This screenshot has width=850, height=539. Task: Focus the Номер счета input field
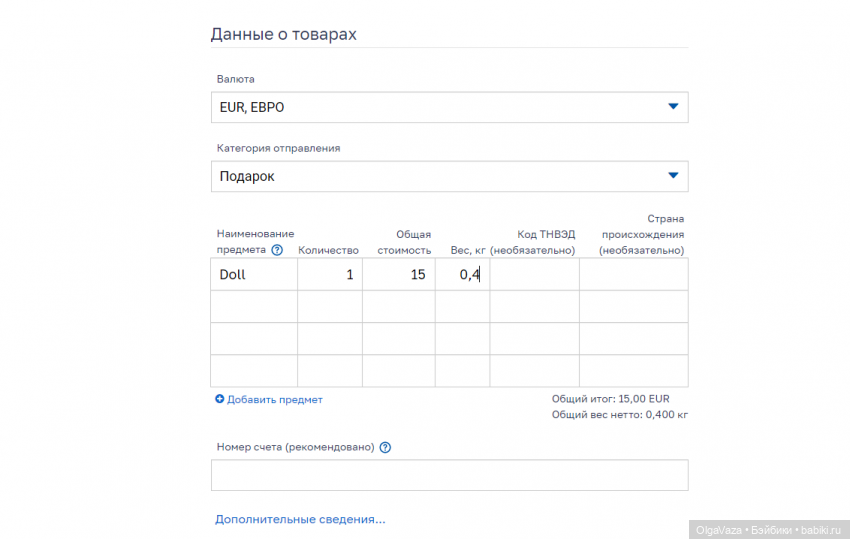[449, 475]
